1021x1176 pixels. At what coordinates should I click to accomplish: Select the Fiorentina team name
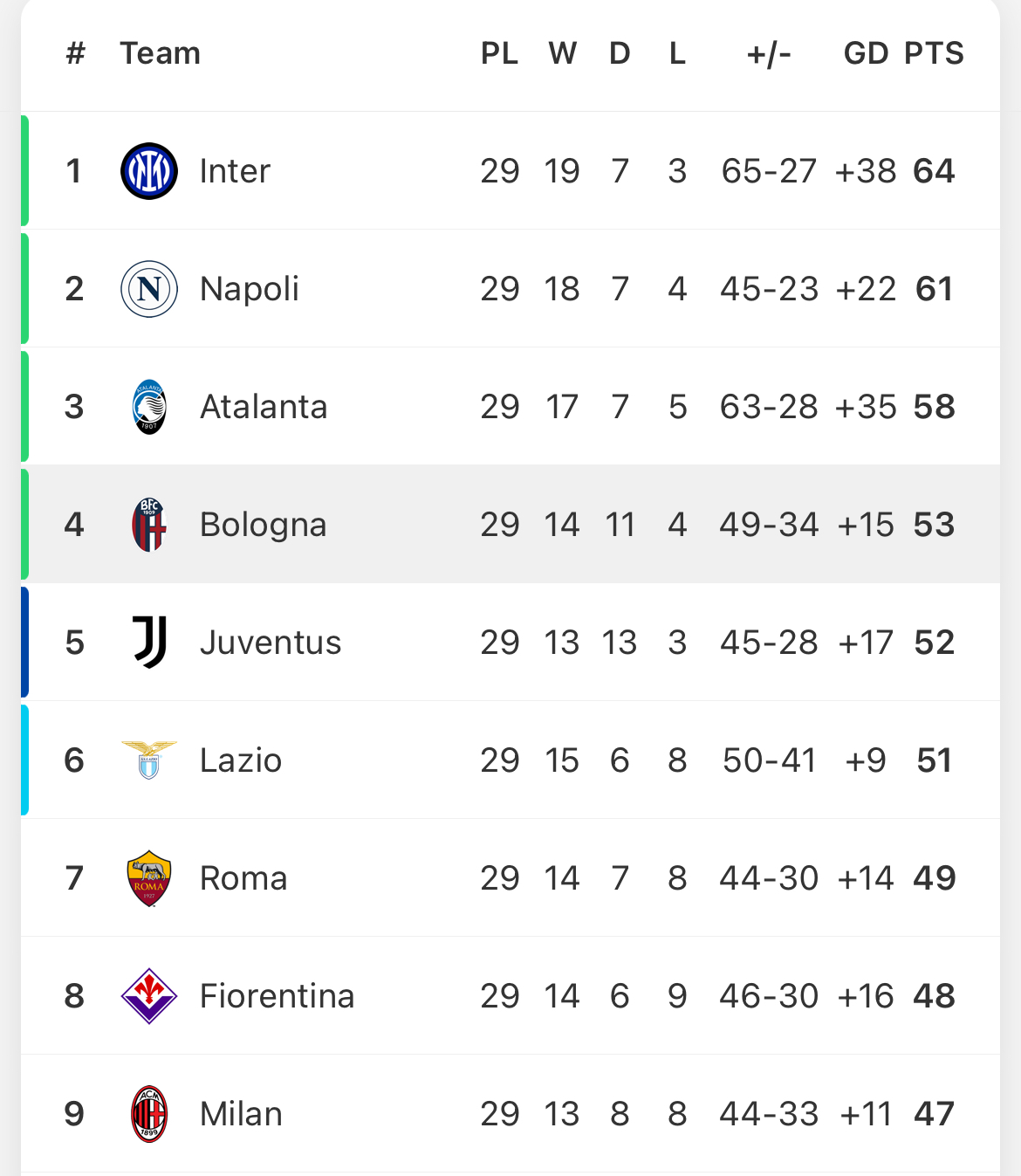tap(278, 996)
